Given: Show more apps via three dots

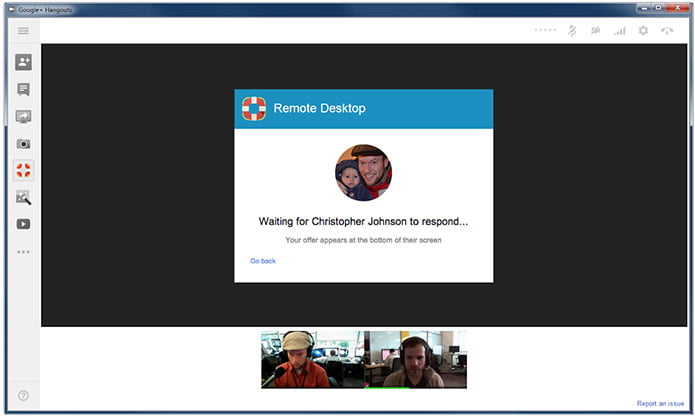Looking at the screenshot, I should coord(23,252).
